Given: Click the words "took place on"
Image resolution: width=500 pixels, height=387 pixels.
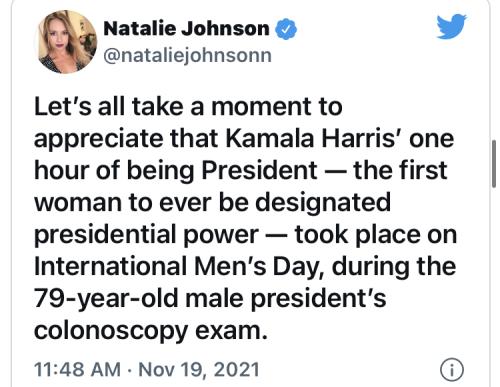Looking at the screenshot, I should coord(376,235).
